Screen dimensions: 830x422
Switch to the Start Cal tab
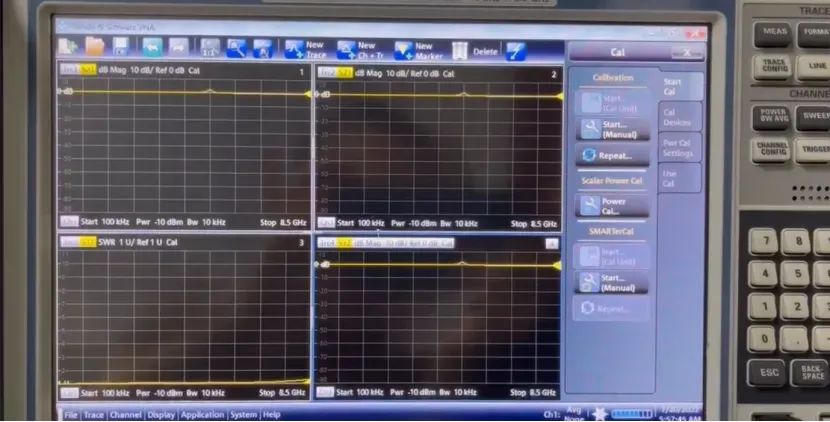[679, 86]
